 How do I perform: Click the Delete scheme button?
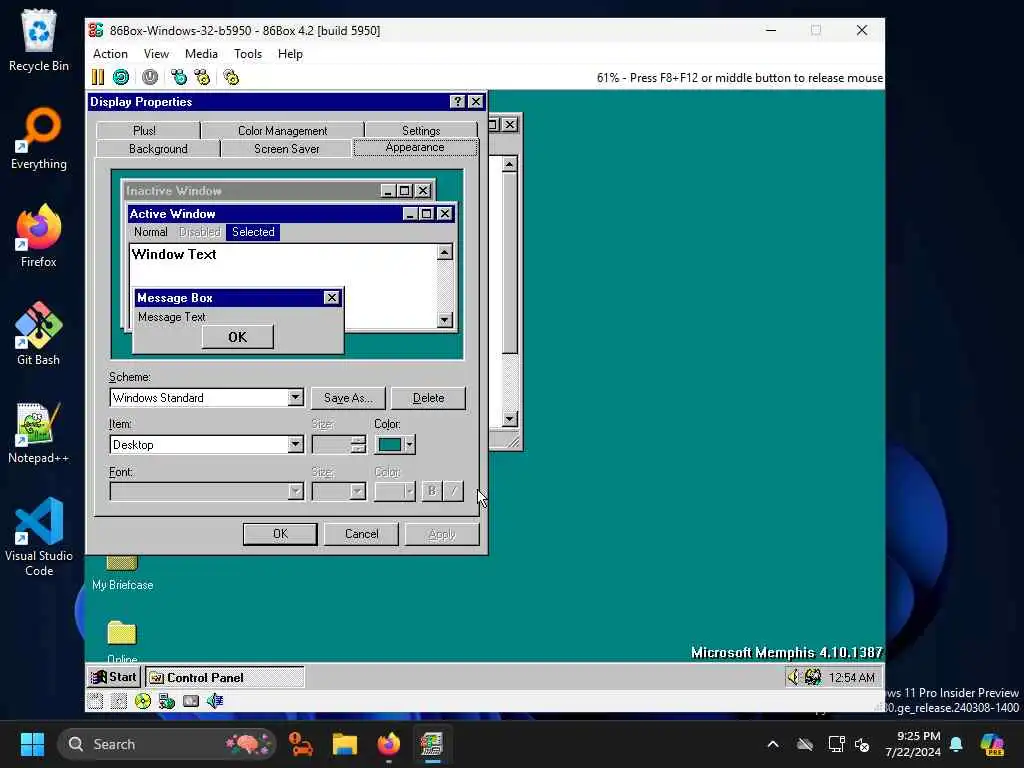tap(428, 398)
